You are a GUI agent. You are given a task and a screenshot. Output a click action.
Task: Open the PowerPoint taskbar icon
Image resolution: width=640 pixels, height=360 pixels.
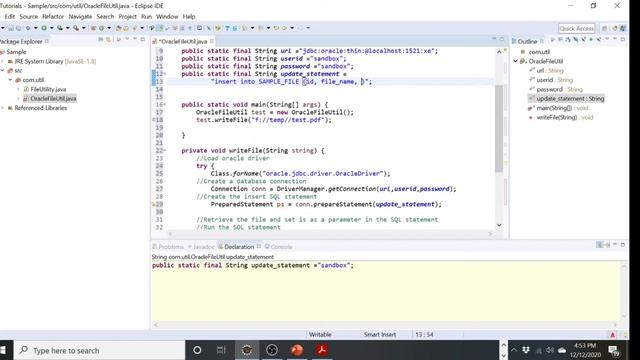[x=297, y=350]
